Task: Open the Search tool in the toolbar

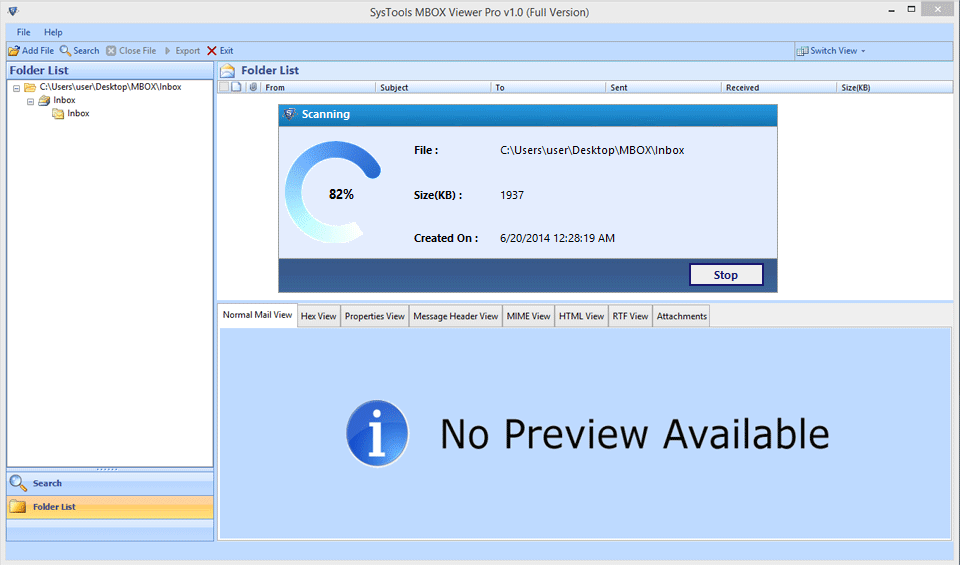Action: pos(79,51)
